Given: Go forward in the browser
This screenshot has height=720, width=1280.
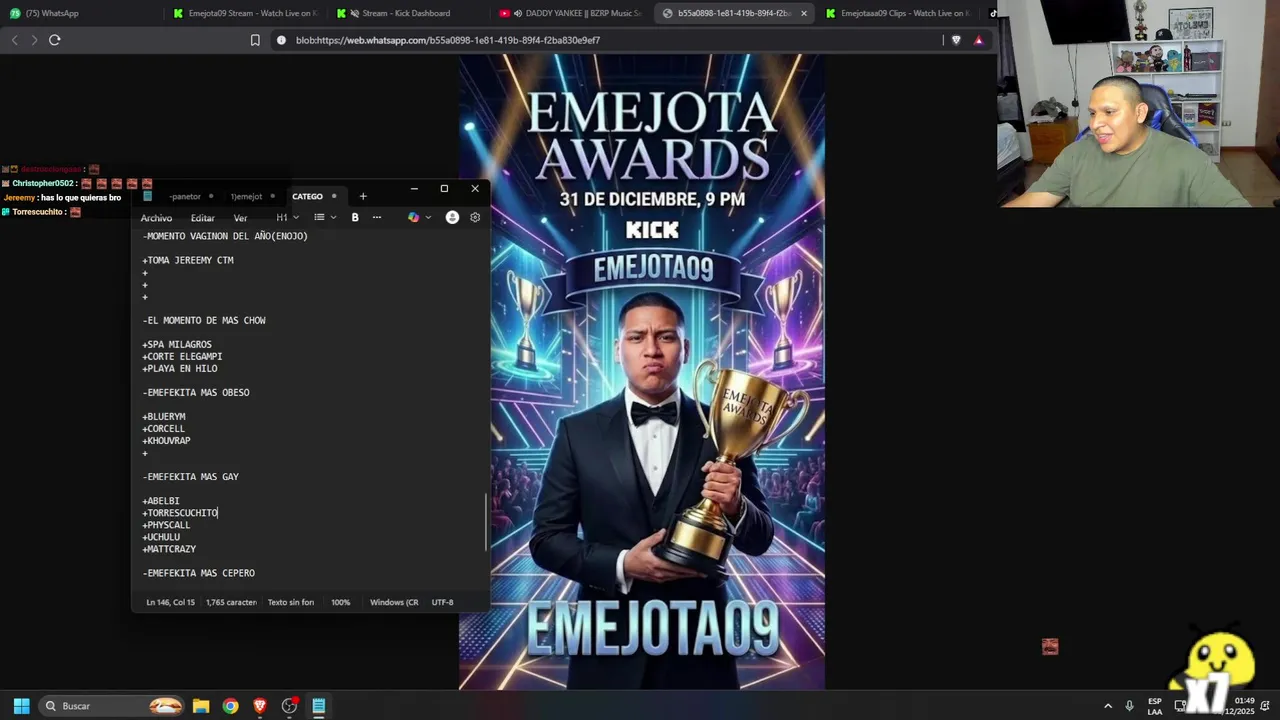Looking at the screenshot, I should point(34,40).
